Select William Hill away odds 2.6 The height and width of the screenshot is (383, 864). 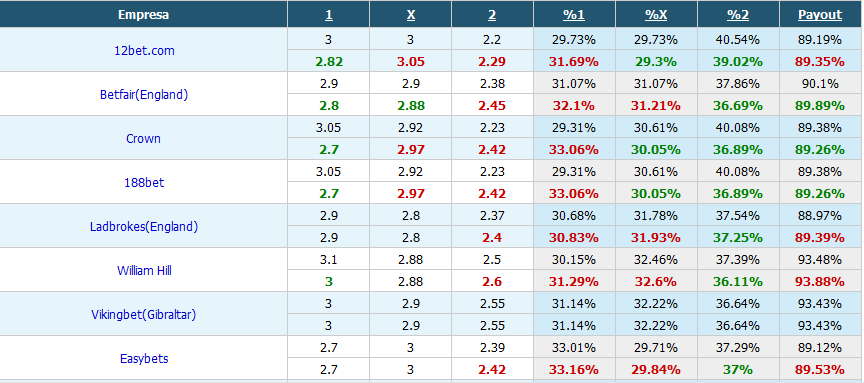(x=492, y=282)
